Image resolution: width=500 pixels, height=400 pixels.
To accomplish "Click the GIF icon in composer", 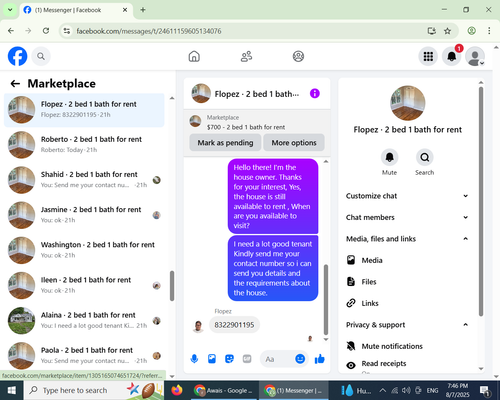I will [x=247, y=359].
